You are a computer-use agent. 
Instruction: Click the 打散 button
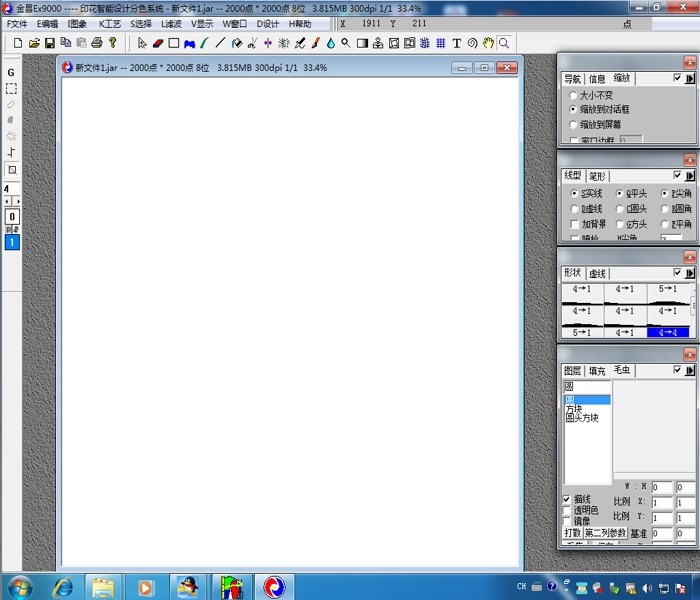[572, 533]
